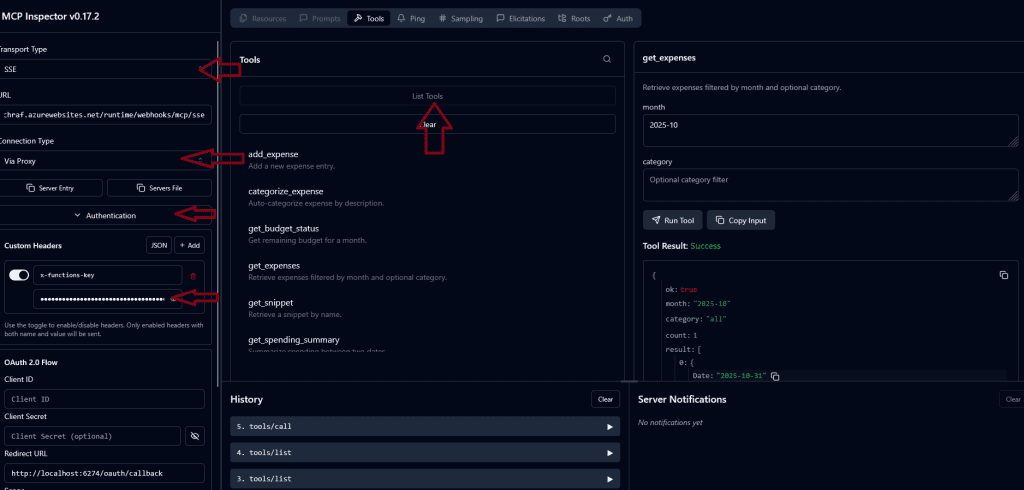Select the get_budget_status tool
This screenshot has height=490, width=1024.
click(x=283, y=229)
